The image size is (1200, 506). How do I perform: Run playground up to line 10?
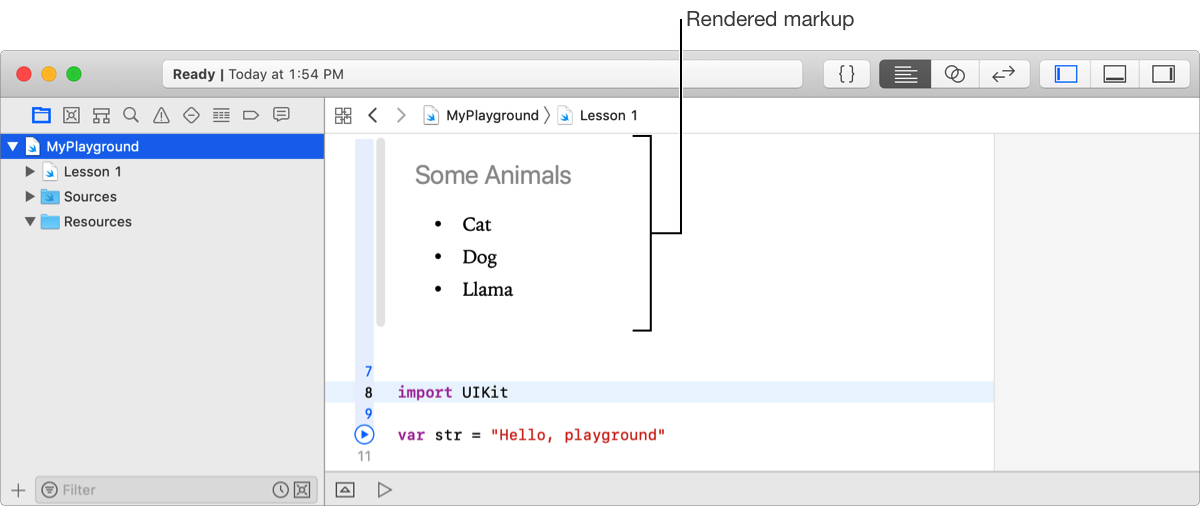pos(364,434)
